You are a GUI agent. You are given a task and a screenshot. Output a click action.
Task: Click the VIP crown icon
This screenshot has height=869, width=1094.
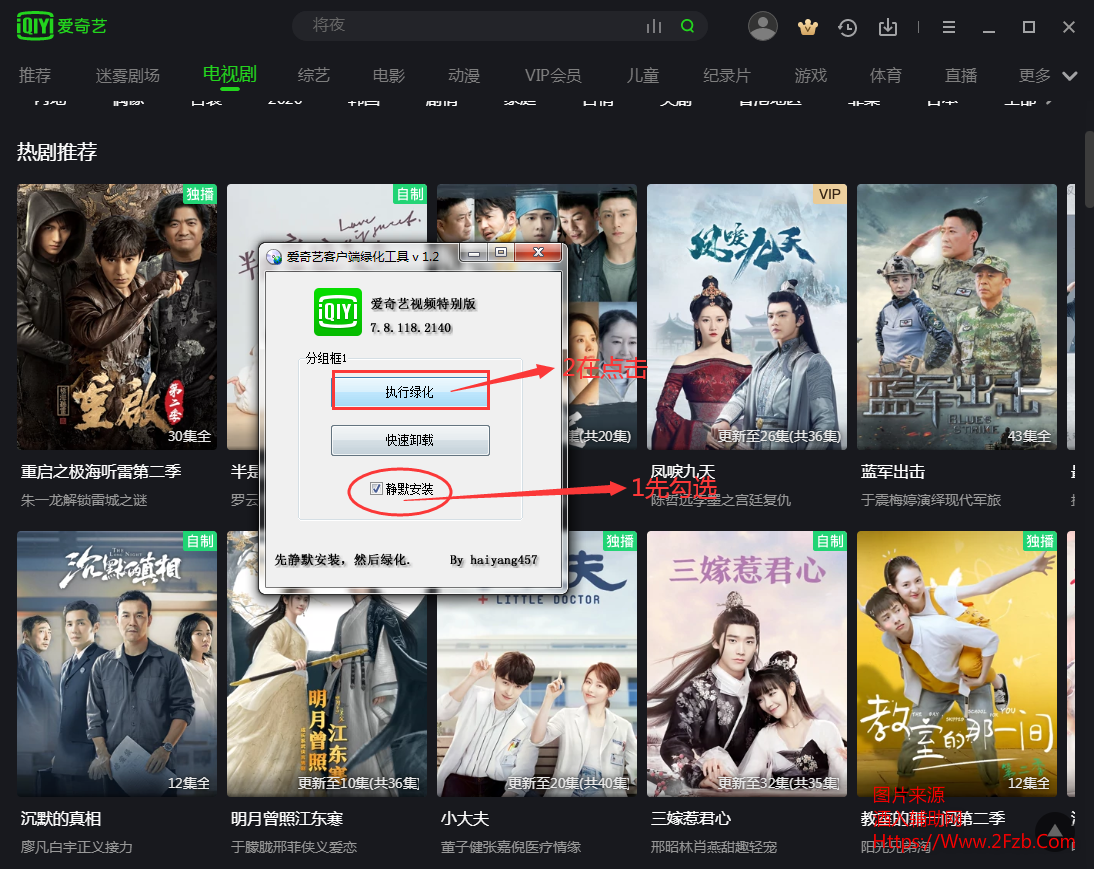807,27
